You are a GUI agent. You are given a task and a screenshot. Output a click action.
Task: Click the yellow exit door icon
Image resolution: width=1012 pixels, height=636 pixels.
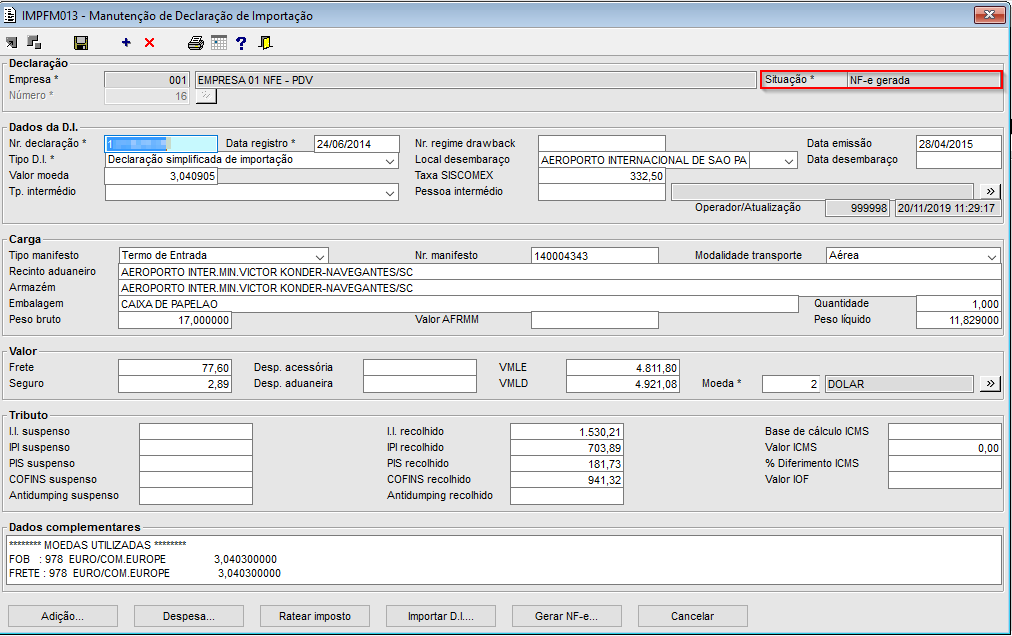click(265, 43)
